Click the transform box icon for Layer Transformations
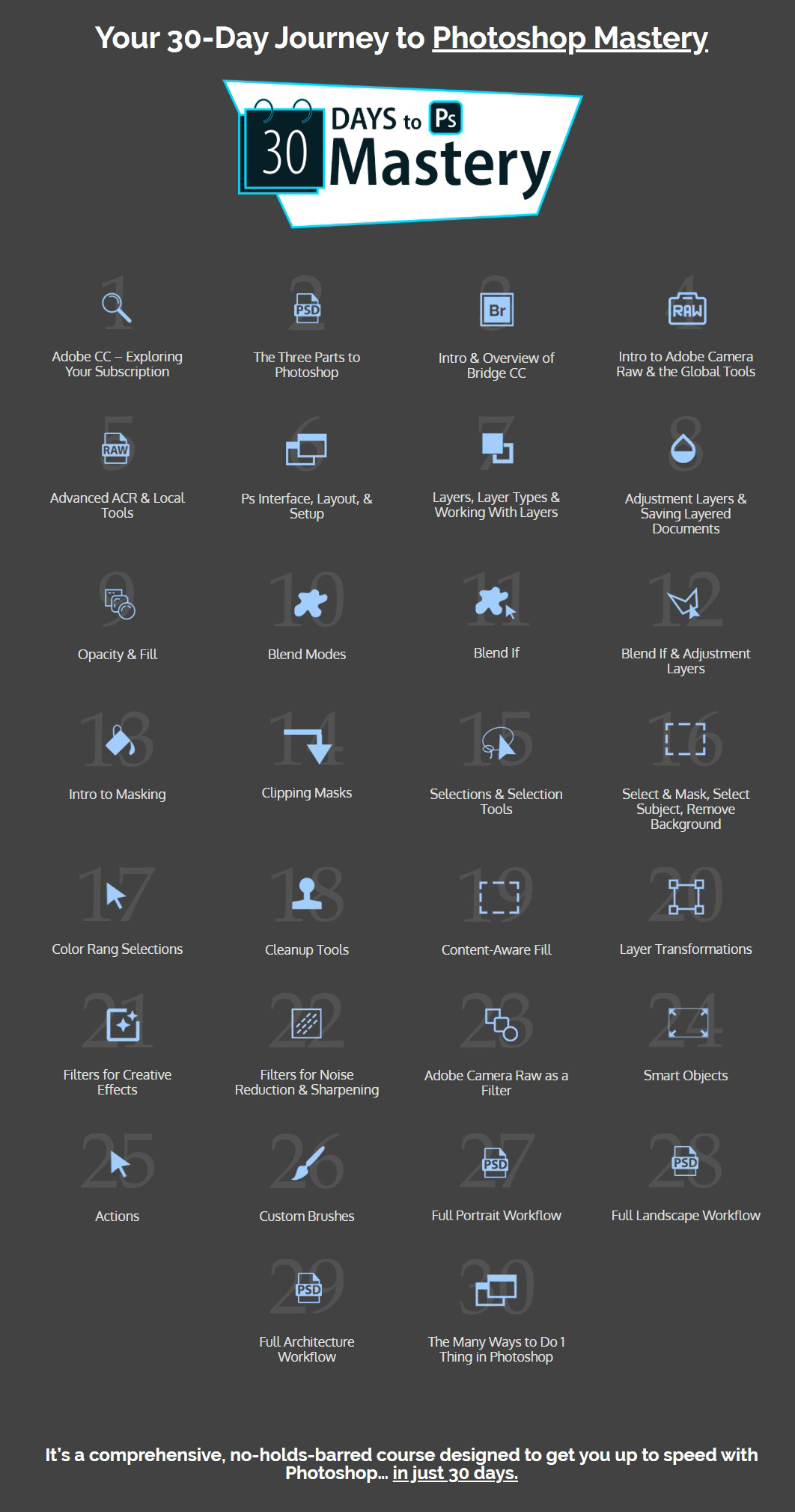795x1512 pixels. coord(686,896)
